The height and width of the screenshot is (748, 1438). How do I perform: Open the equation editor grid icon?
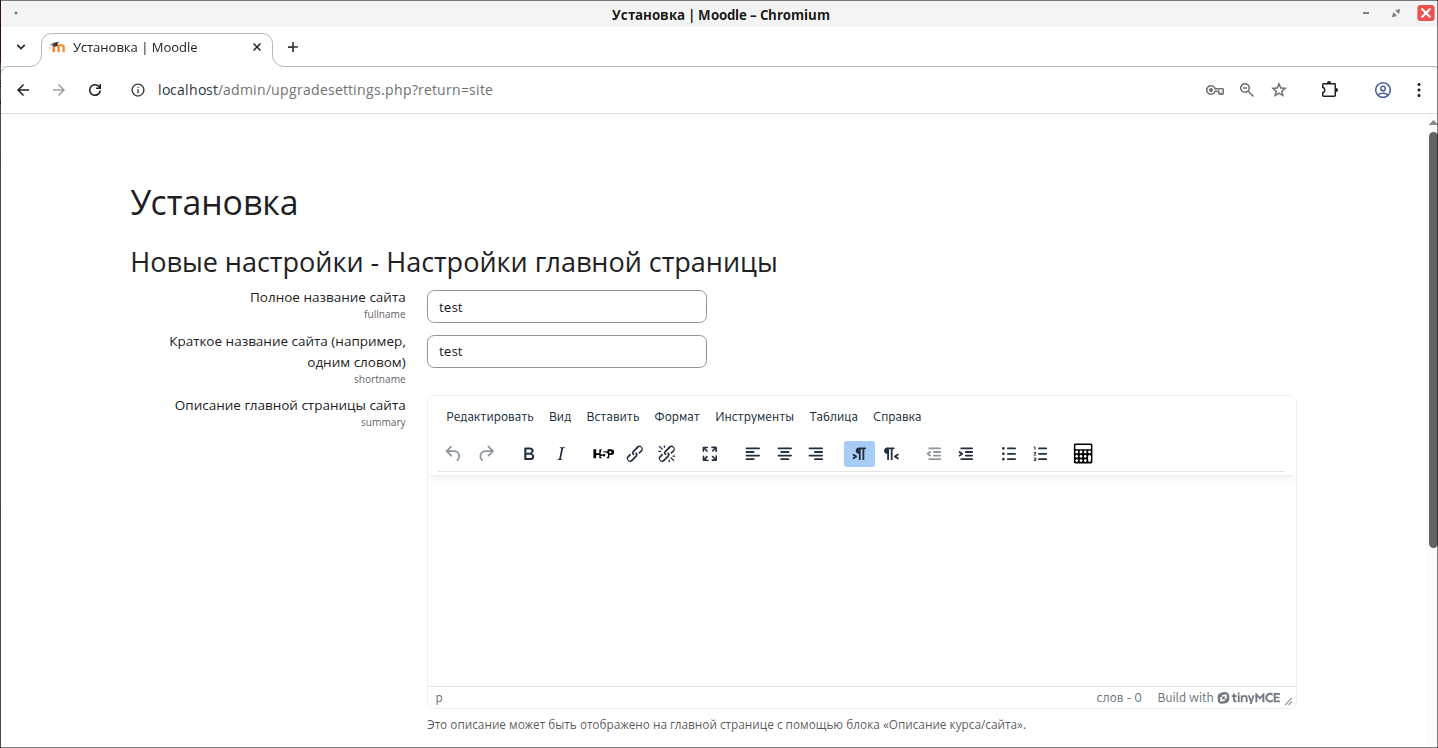point(1082,454)
